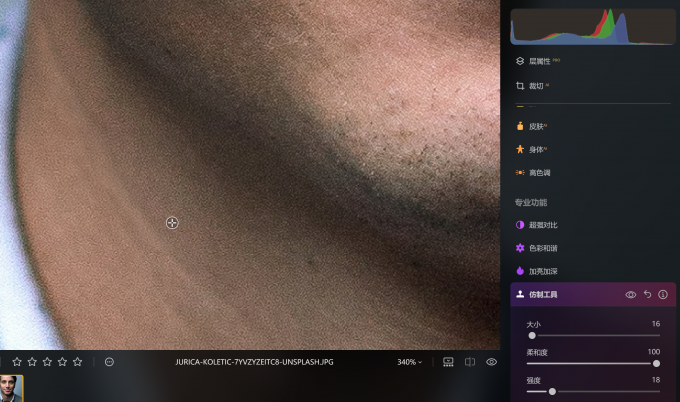
Task: Open the 加亮加深 dodge and burn tool
Action: pyautogui.click(x=536, y=271)
